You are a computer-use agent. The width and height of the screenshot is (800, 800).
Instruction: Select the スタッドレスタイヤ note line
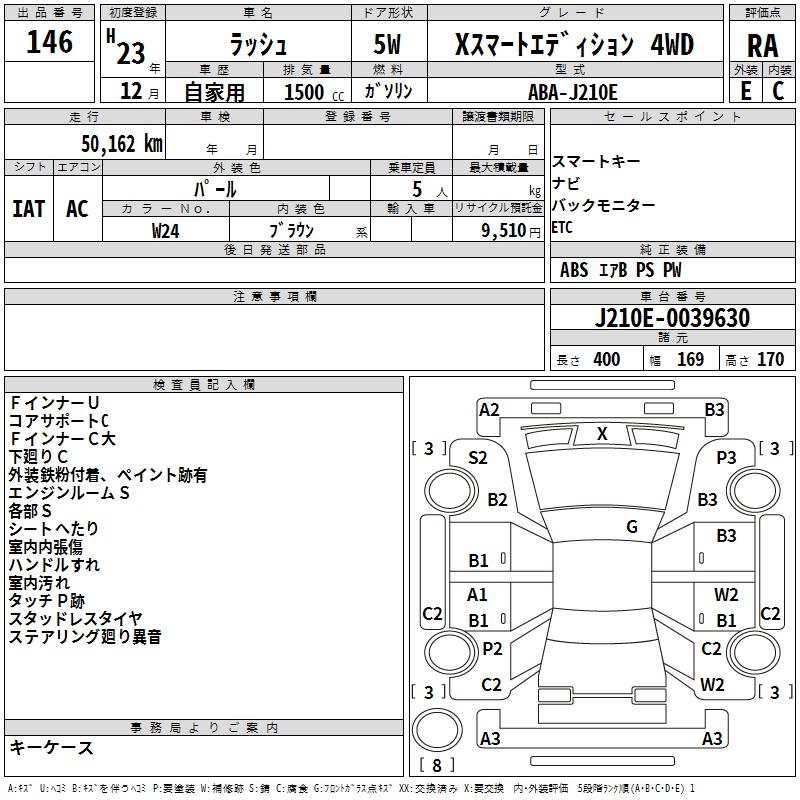pyautogui.click(x=75, y=618)
